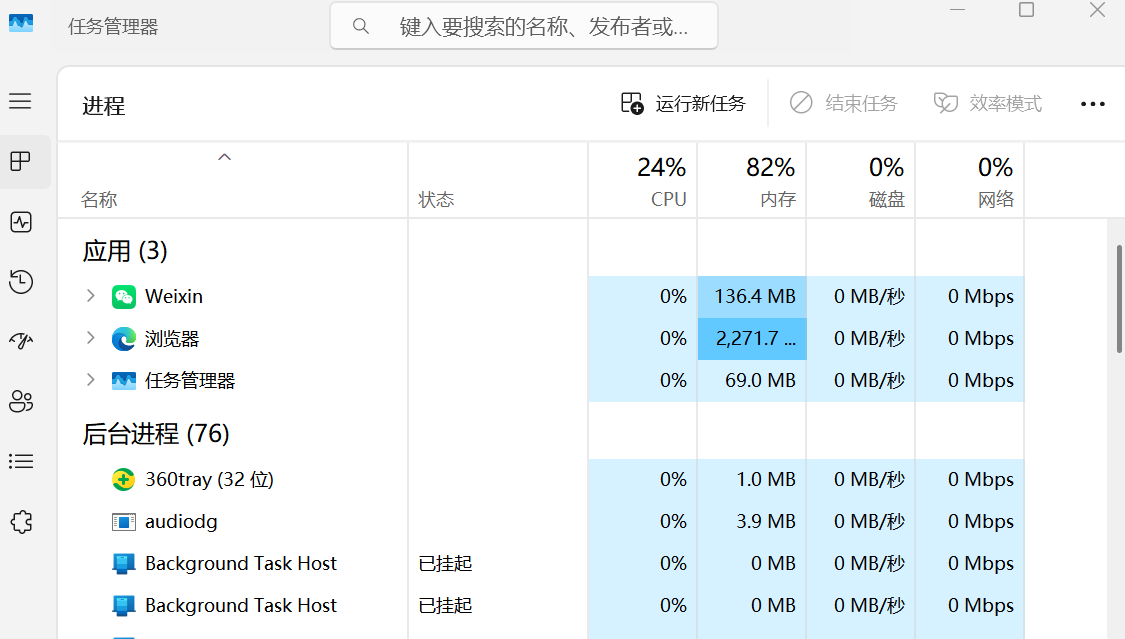Select the audiodg process row
The image size is (1125, 639).
[x=540, y=521]
